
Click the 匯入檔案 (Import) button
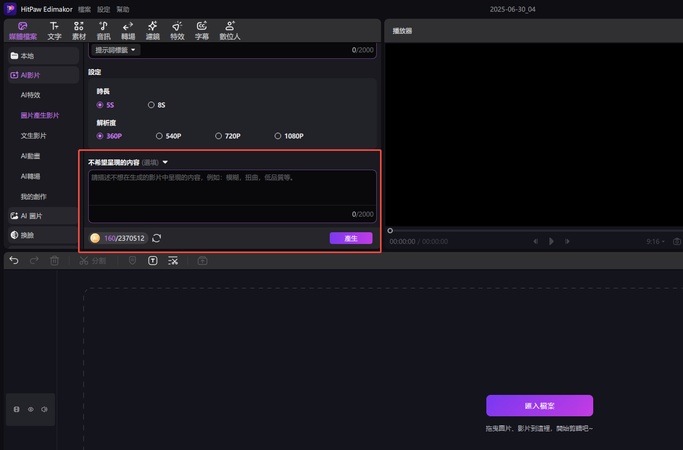tap(539, 406)
